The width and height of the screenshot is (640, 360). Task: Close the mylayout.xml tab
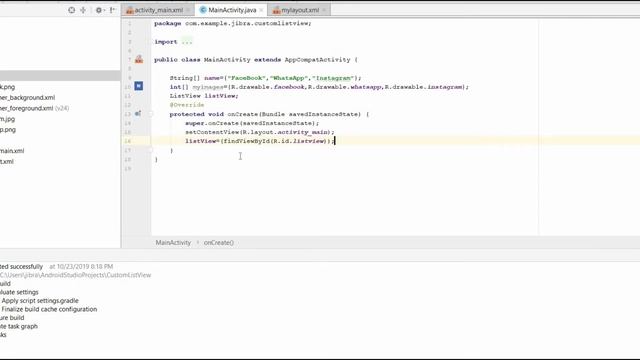pos(324,10)
